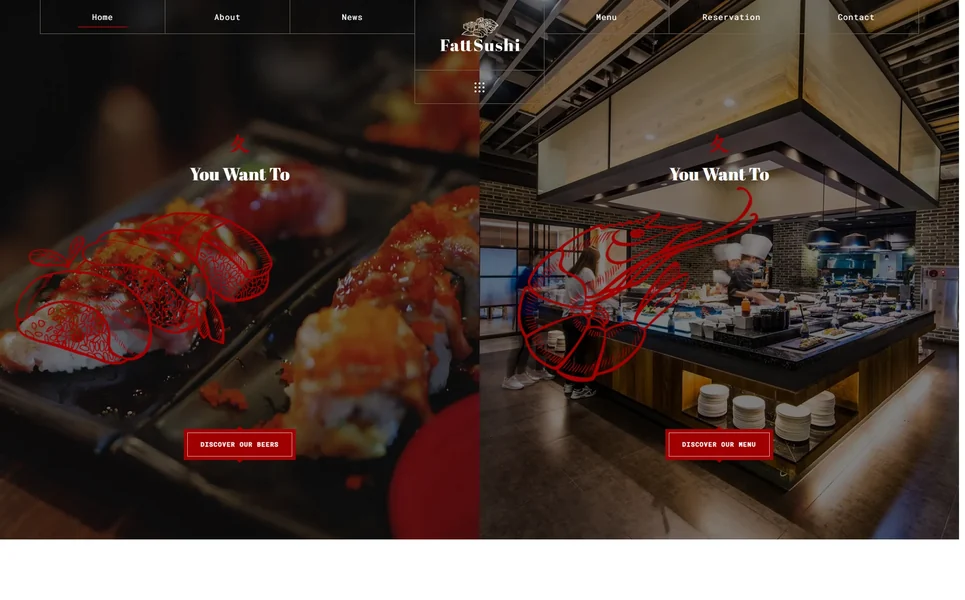Click the red round dish beside the sushi
Viewport: 965px width, 600px height.
click(436, 468)
